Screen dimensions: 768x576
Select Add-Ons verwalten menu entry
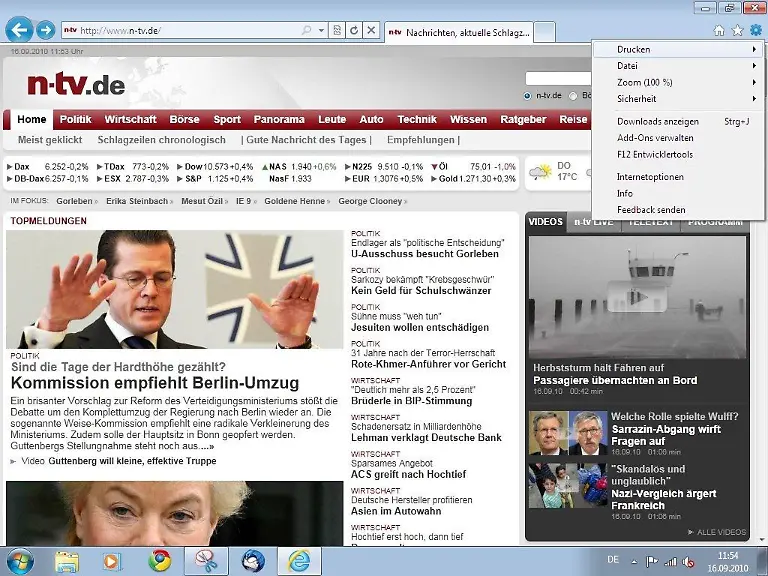point(655,138)
